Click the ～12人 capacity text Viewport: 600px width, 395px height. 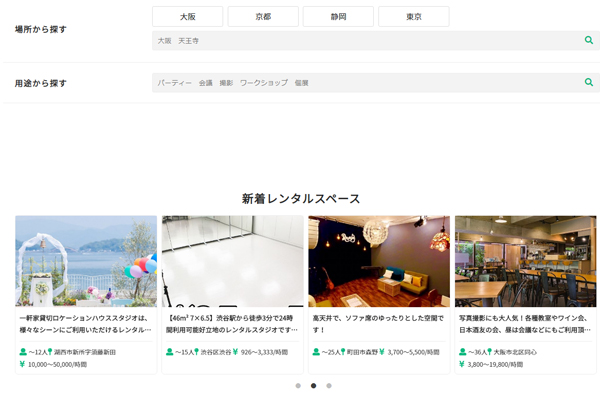38,352
